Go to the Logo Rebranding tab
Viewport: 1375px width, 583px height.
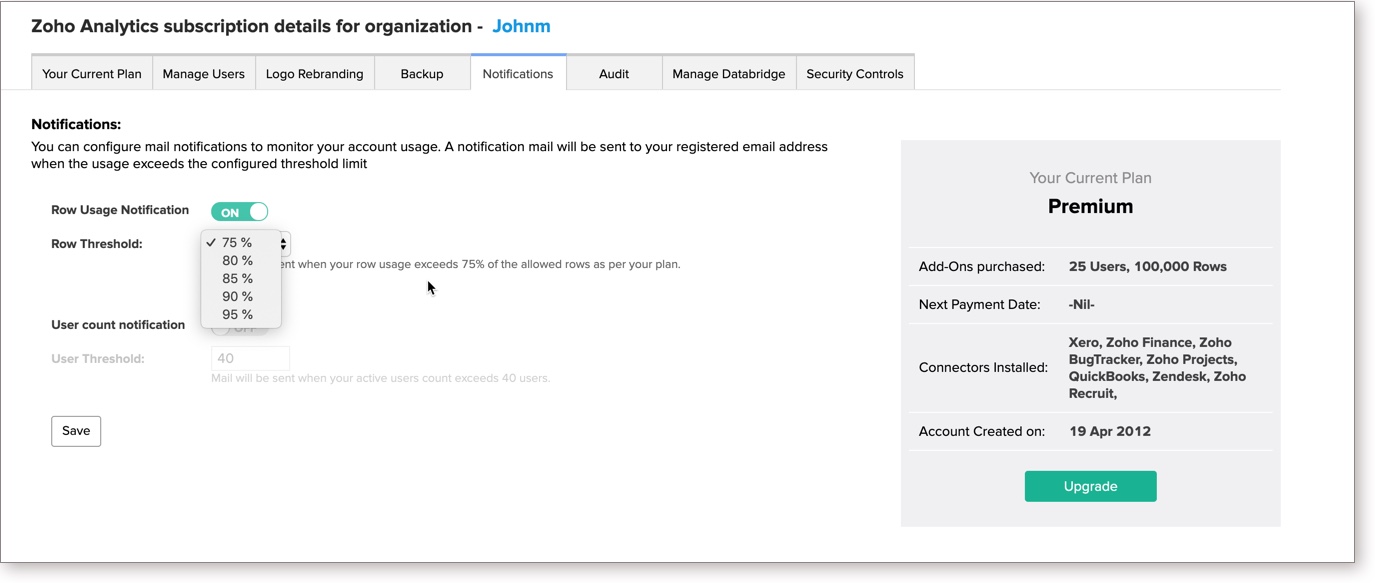point(314,74)
